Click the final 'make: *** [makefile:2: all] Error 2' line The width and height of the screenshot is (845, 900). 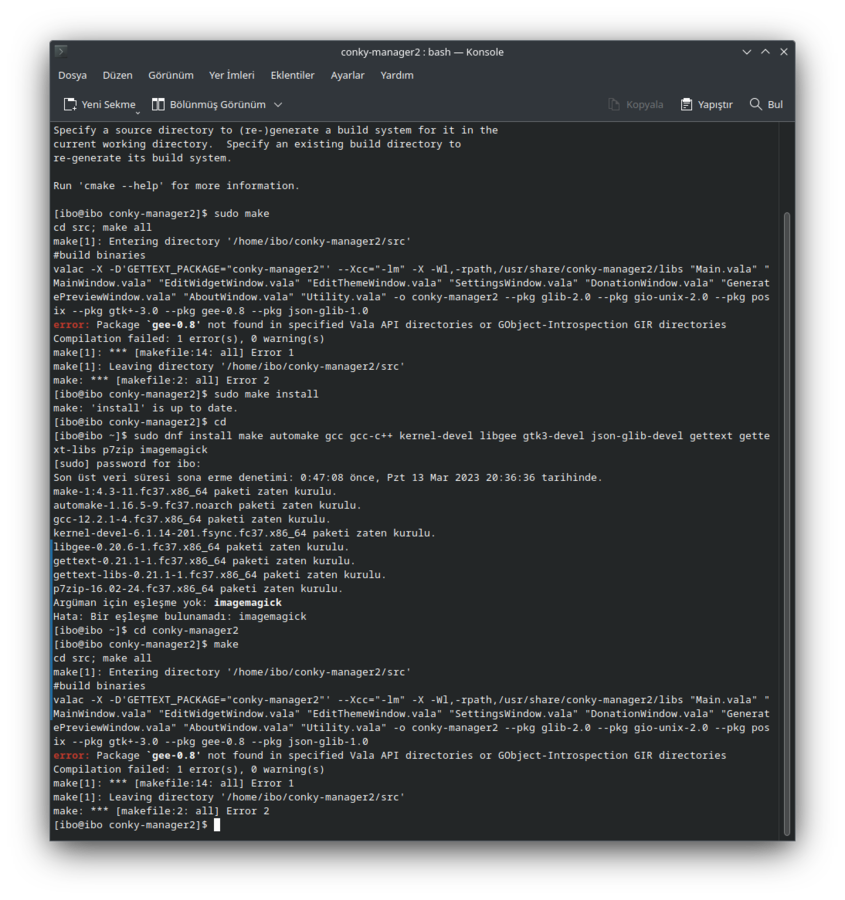point(161,811)
